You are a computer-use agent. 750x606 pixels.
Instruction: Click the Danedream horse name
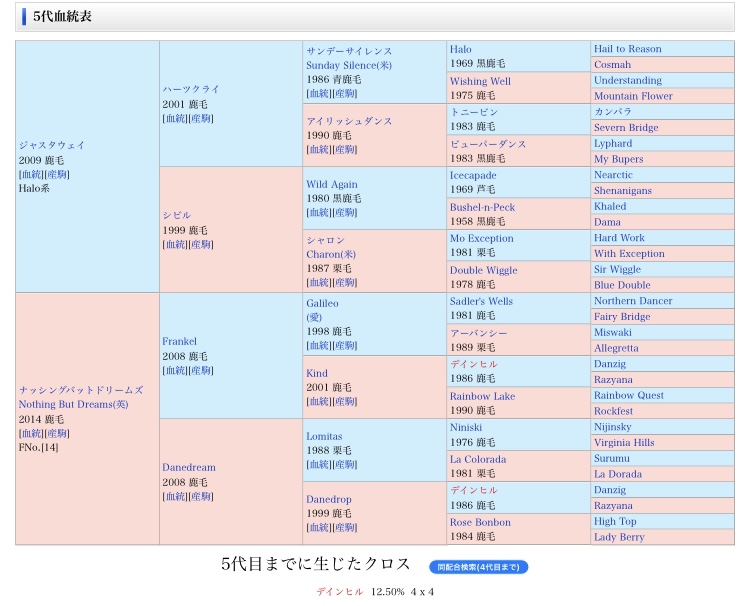[188, 467]
